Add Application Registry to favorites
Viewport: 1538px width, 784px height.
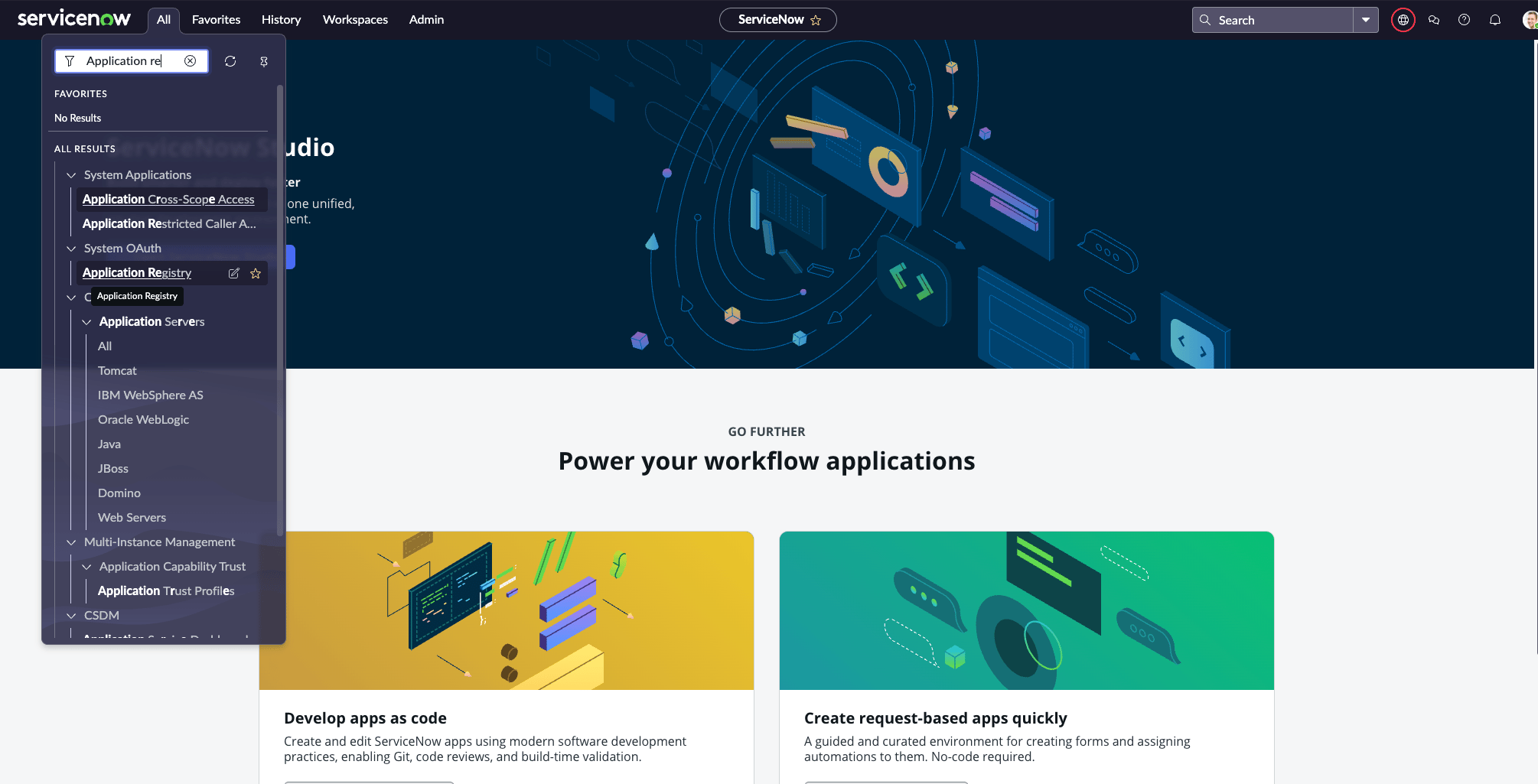(x=256, y=273)
